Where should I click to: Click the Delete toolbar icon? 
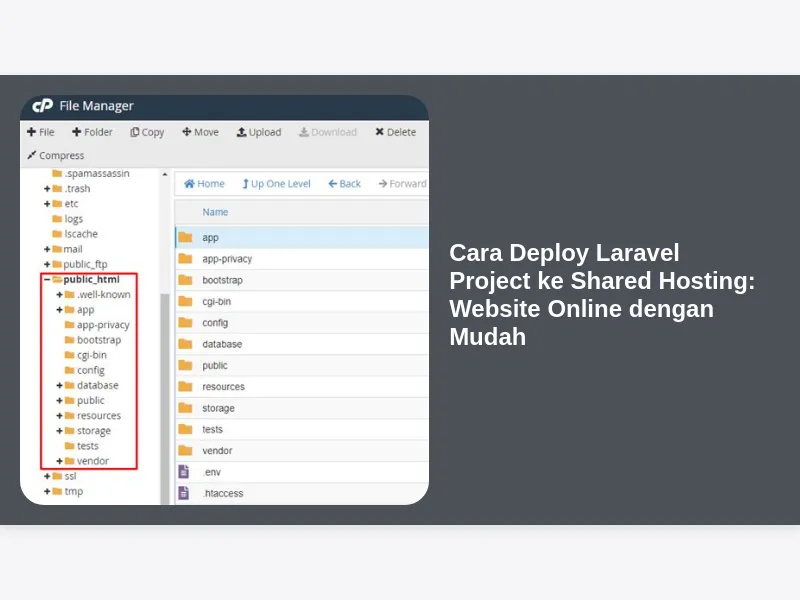[x=380, y=132]
